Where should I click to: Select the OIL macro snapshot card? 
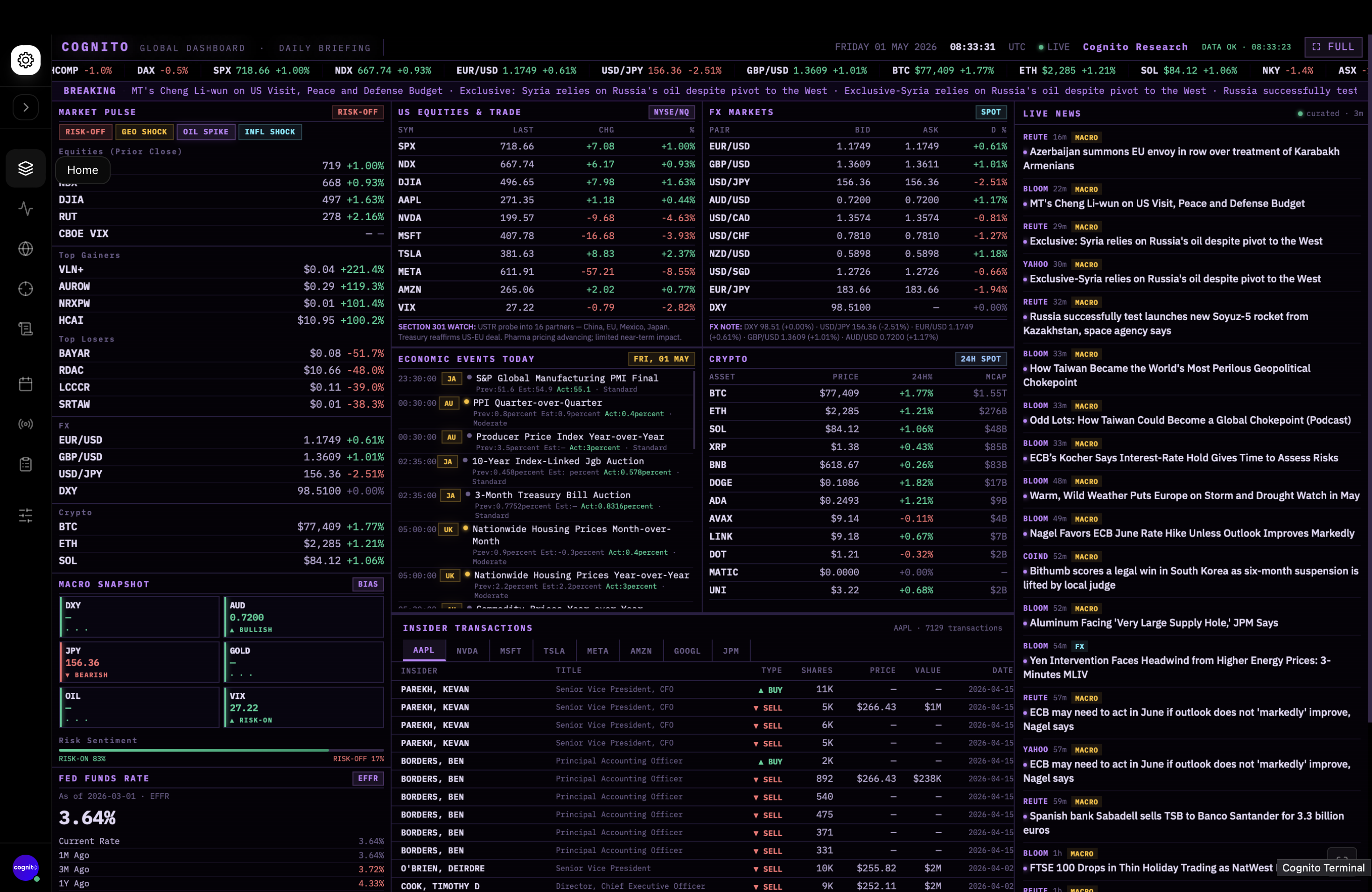coord(139,708)
